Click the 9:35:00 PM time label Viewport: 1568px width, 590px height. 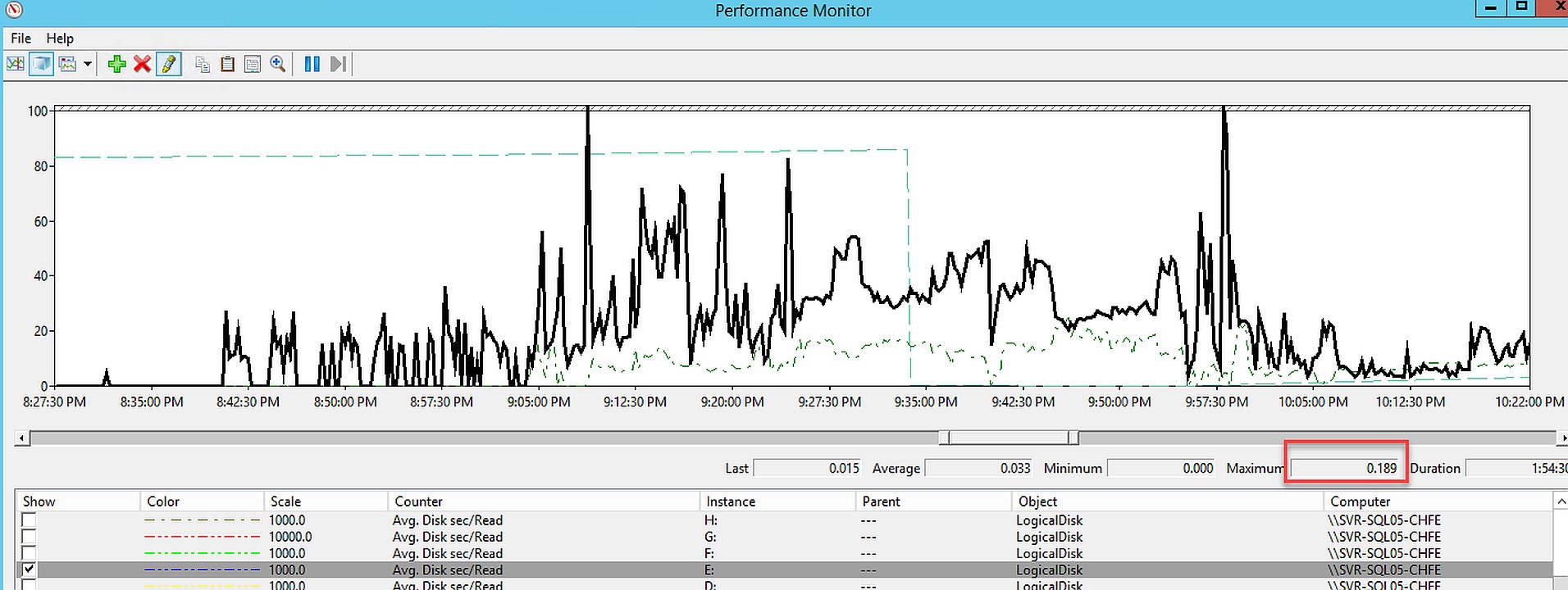click(x=925, y=402)
